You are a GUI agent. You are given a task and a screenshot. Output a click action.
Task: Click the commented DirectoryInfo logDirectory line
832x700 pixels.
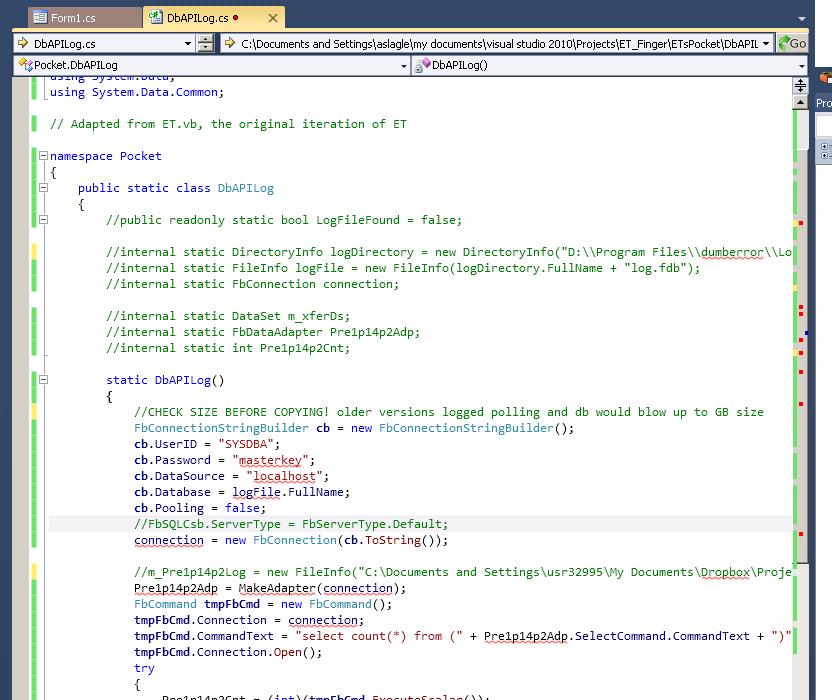tap(448, 252)
